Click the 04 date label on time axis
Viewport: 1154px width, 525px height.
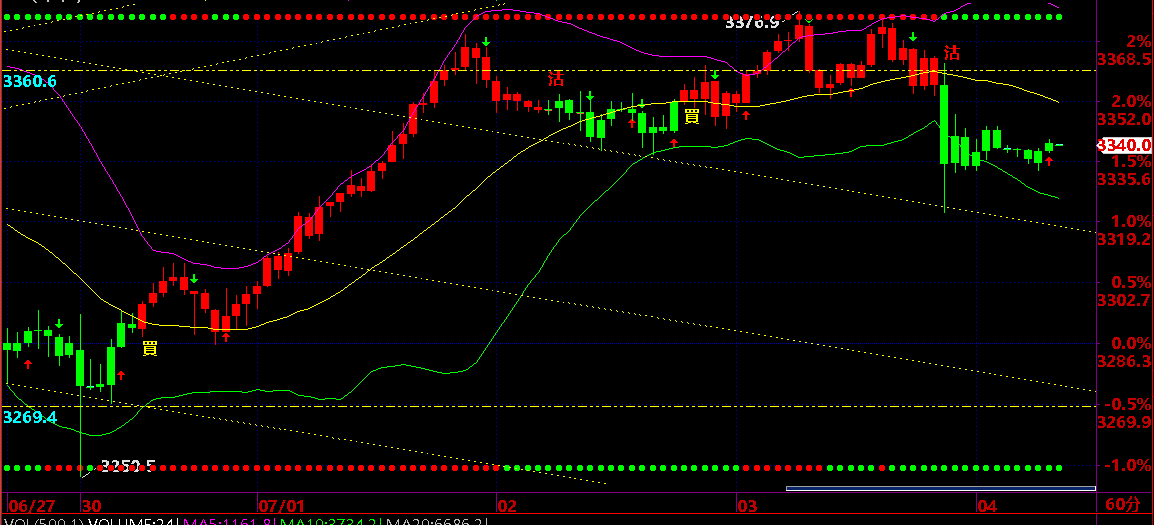click(x=986, y=506)
